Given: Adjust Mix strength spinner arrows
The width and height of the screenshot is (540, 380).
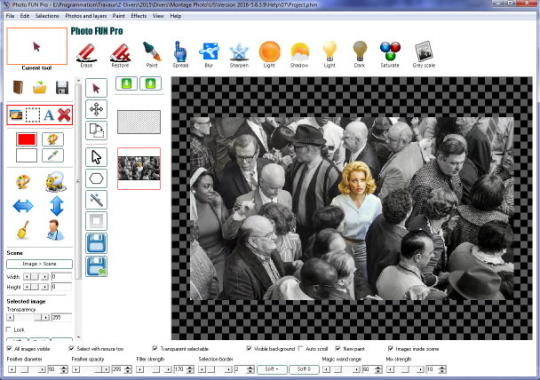Looking at the screenshot, I should click(443, 370).
